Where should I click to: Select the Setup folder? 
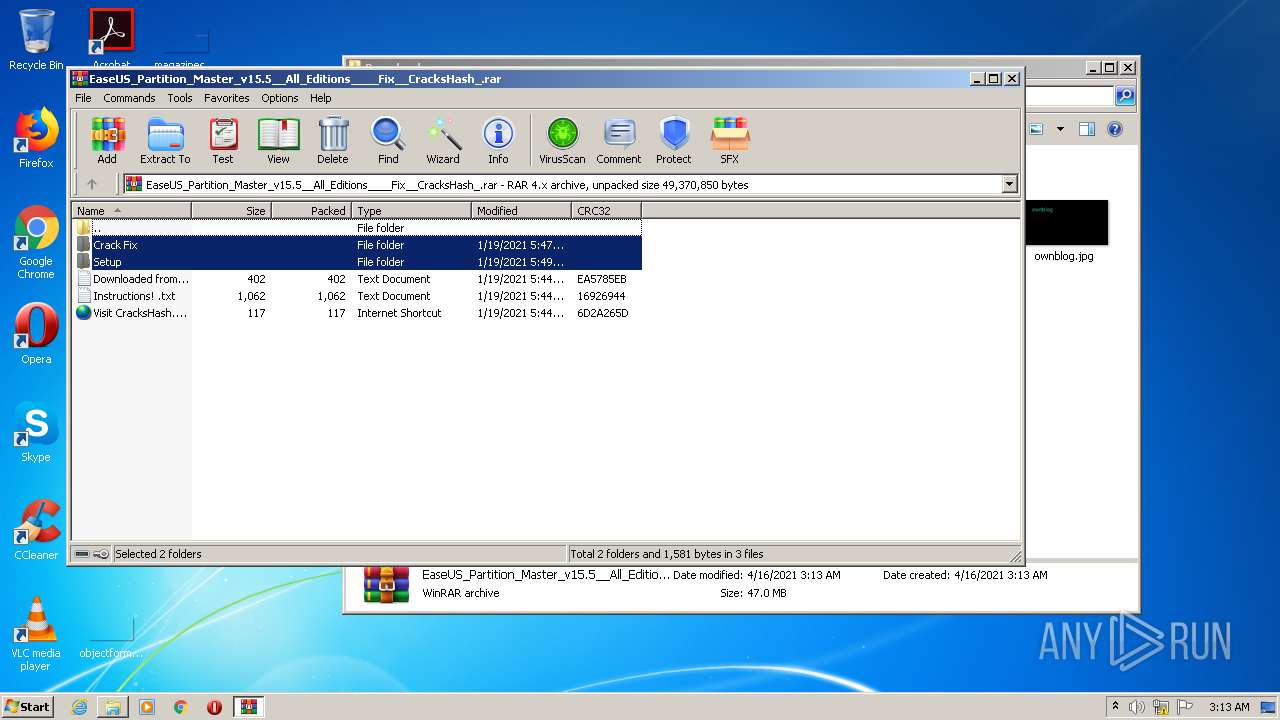click(357, 262)
